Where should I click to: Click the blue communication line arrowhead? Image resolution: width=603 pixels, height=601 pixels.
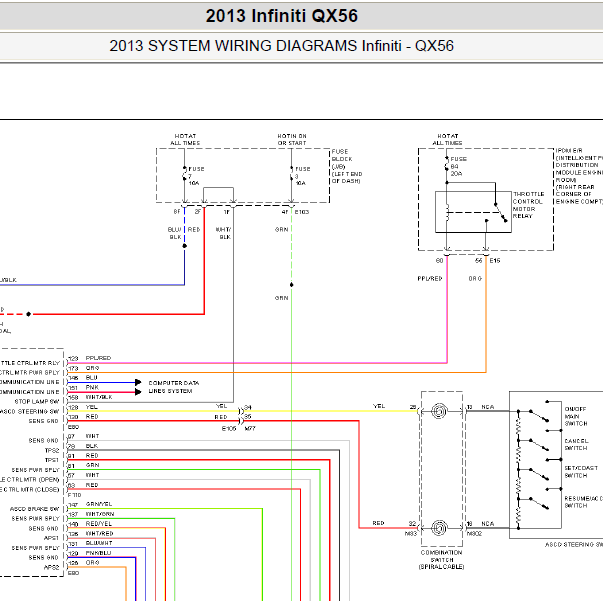pos(138,382)
